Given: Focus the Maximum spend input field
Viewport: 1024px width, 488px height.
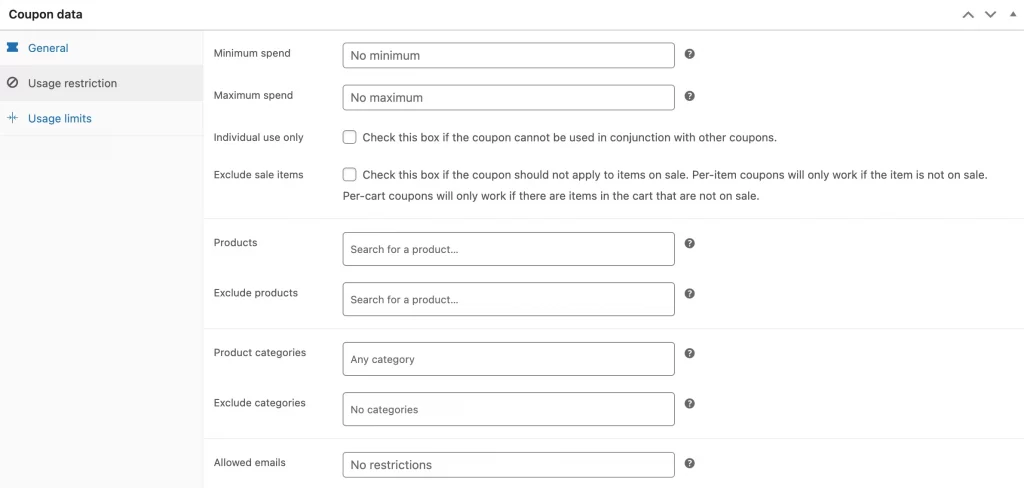Looking at the screenshot, I should [x=509, y=97].
